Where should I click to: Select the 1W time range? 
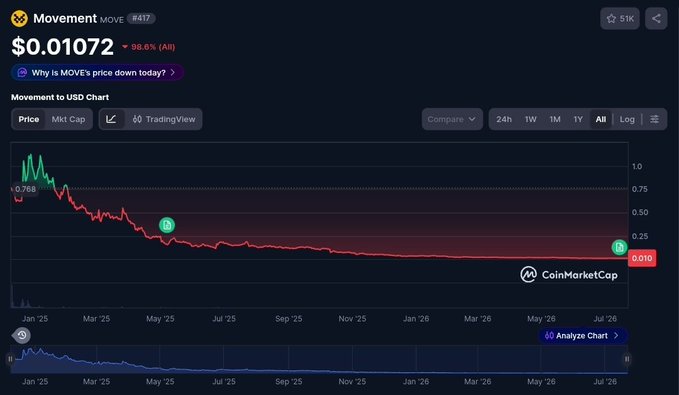click(x=530, y=119)
